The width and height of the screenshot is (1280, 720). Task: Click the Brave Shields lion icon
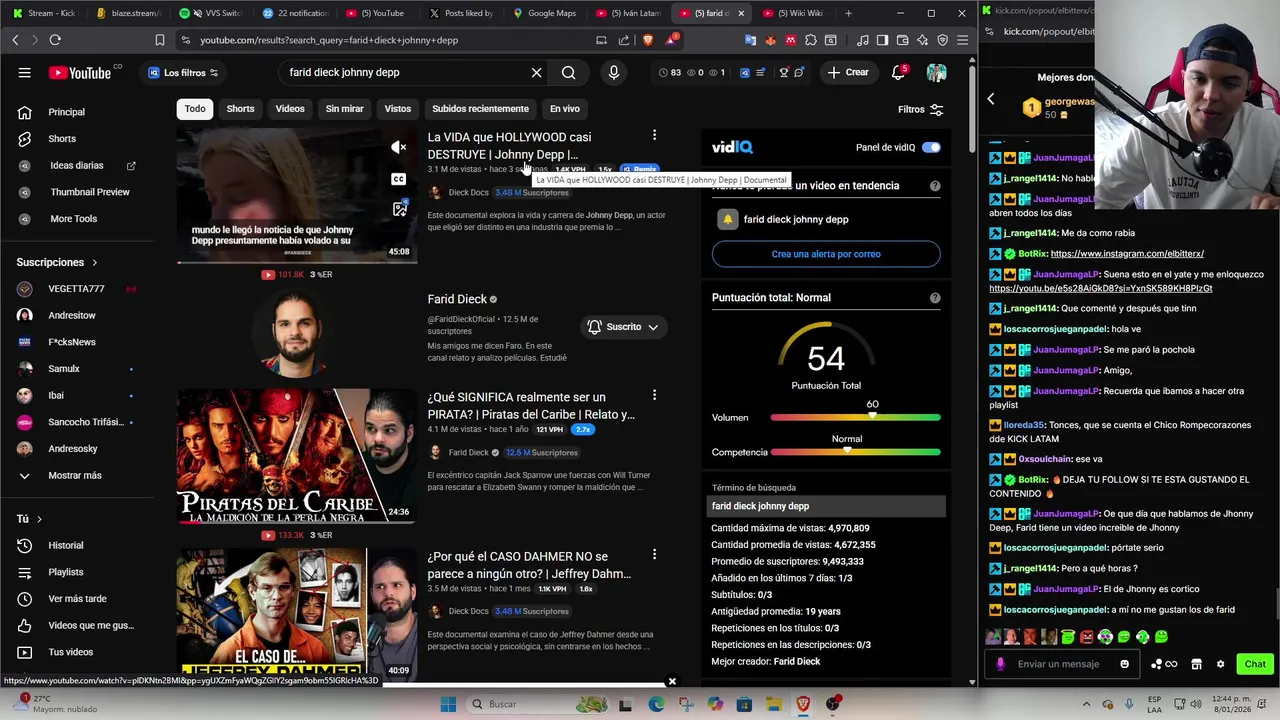point(647,40)
